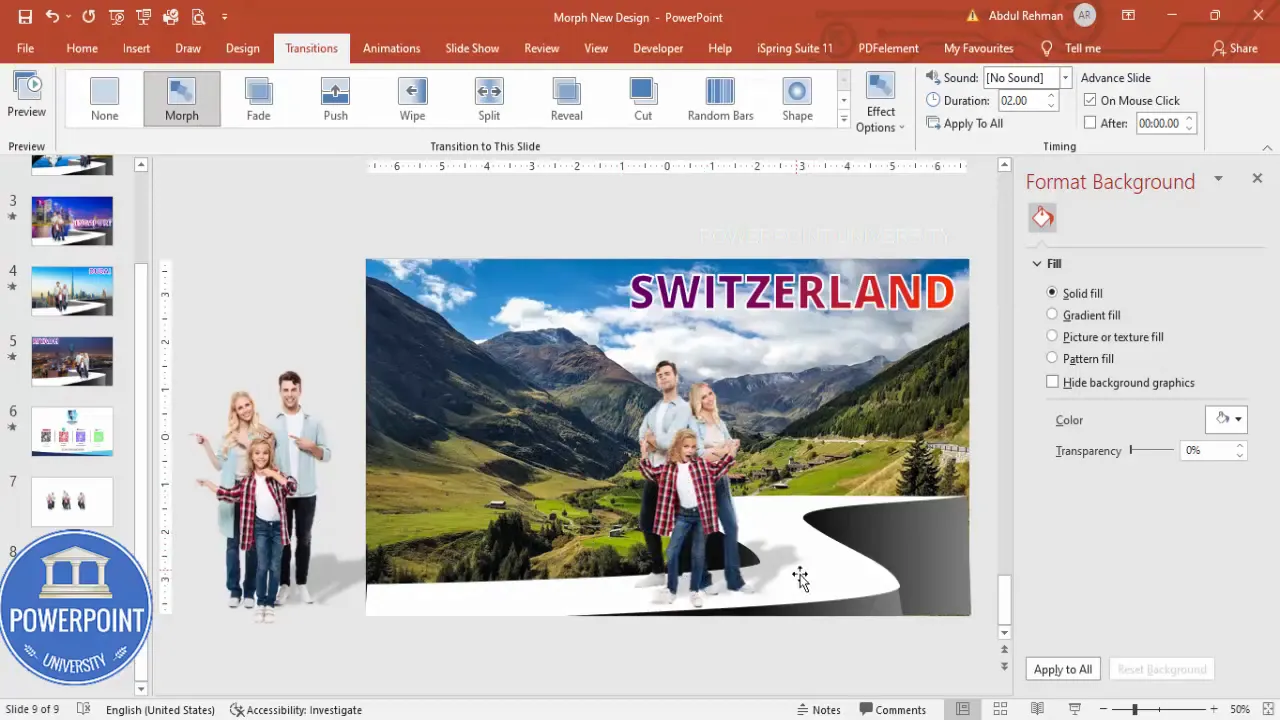Open Ribbon Display Options icon
The height and width of the screenshot is (720, 1280).
point(1128,16)
